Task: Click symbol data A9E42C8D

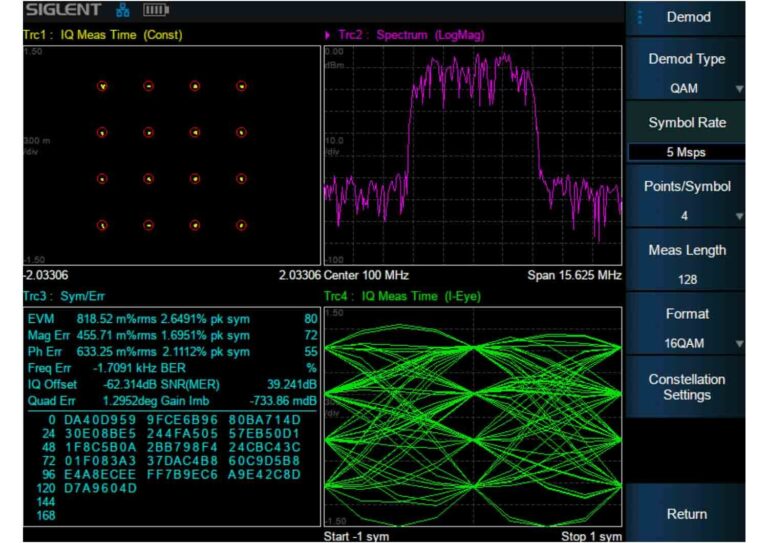Action: point(264,474)
